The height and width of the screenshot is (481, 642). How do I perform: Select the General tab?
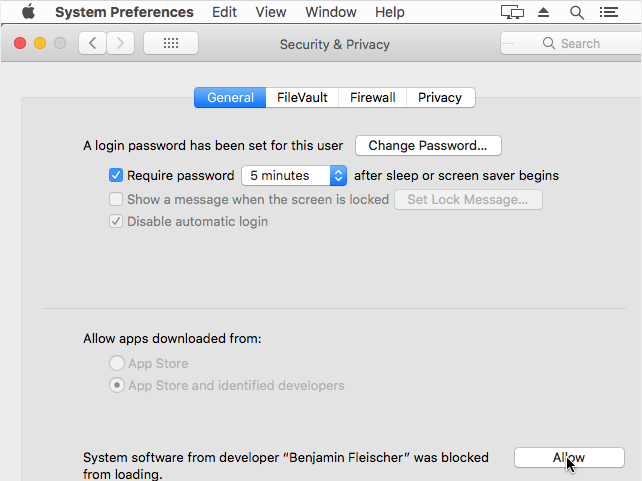coord(230,97)
